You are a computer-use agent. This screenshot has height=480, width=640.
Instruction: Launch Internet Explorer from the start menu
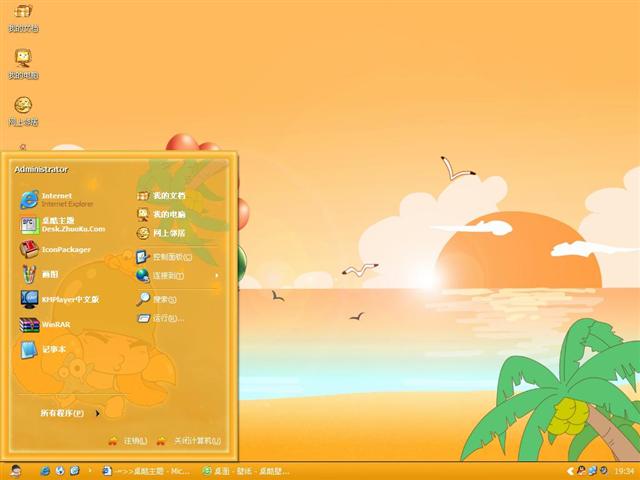click(x=57, y=200)
